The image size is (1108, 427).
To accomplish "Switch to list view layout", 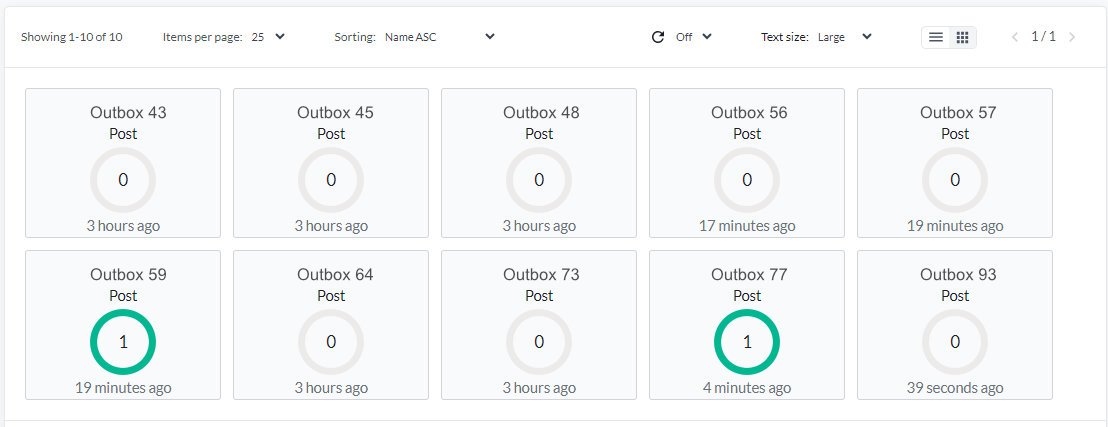I will (x=936, y=37).
